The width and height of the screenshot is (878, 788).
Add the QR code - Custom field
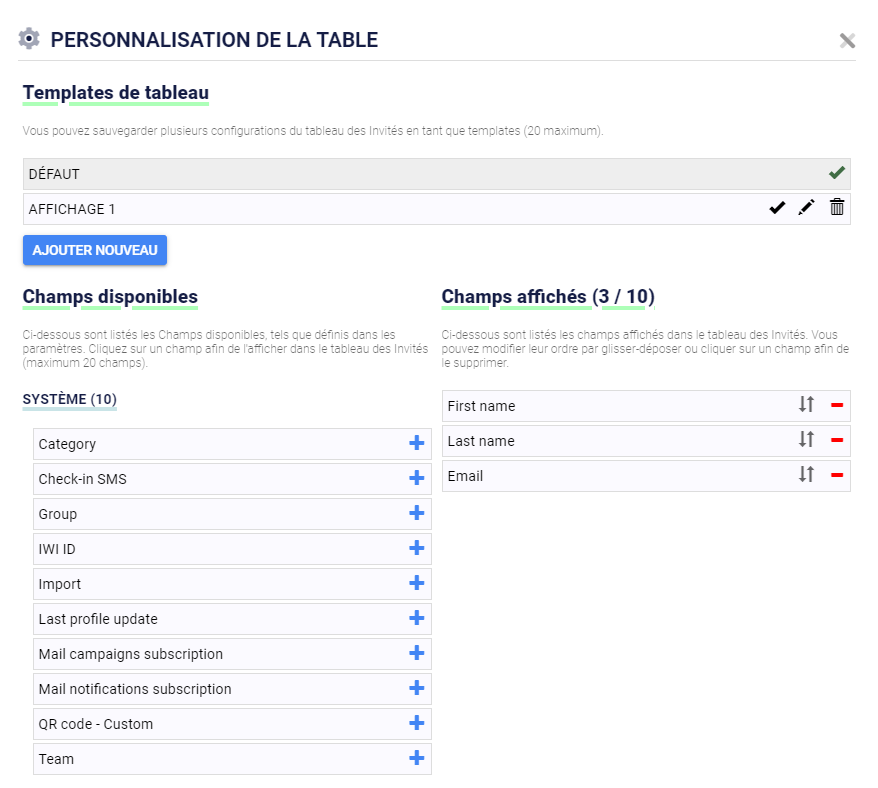pos(416,723)
